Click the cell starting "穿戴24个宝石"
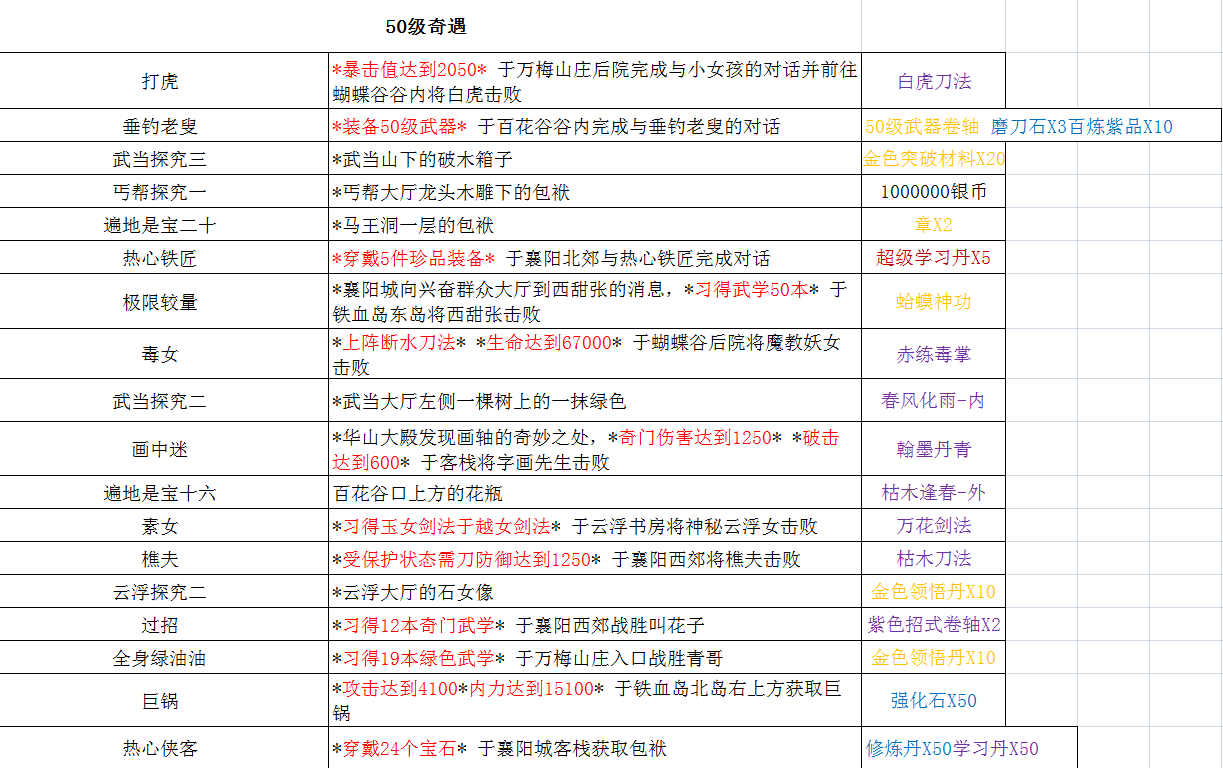The width and height of the screenshot is (1223, 768). click(595, 748)
